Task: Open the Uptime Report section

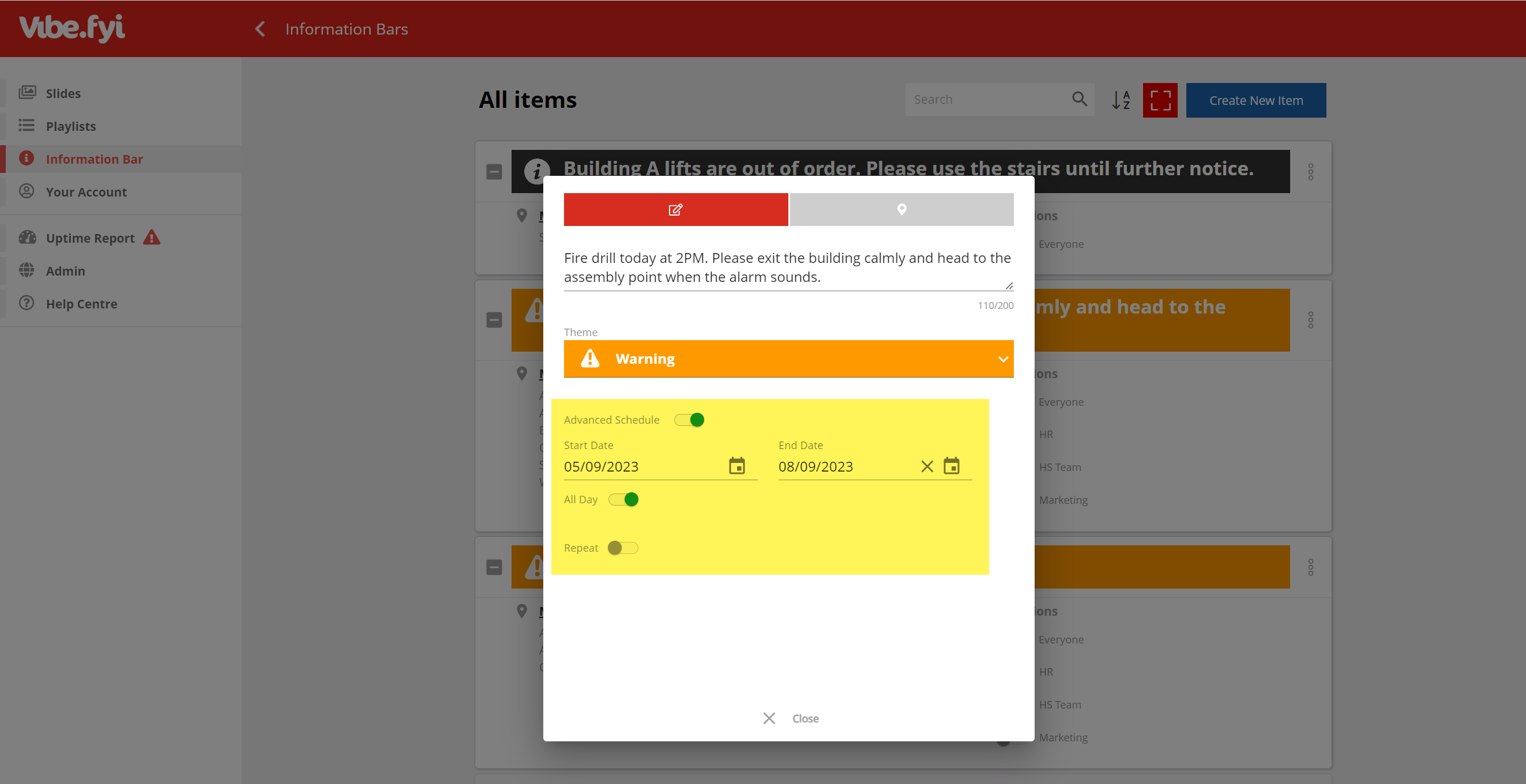Action: click(x=90, y=238)
